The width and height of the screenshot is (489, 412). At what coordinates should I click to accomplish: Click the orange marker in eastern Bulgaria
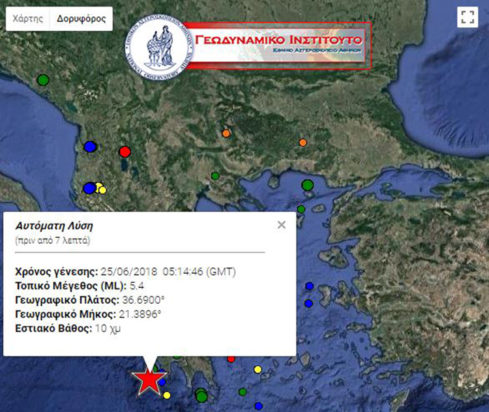click(303, 143)
